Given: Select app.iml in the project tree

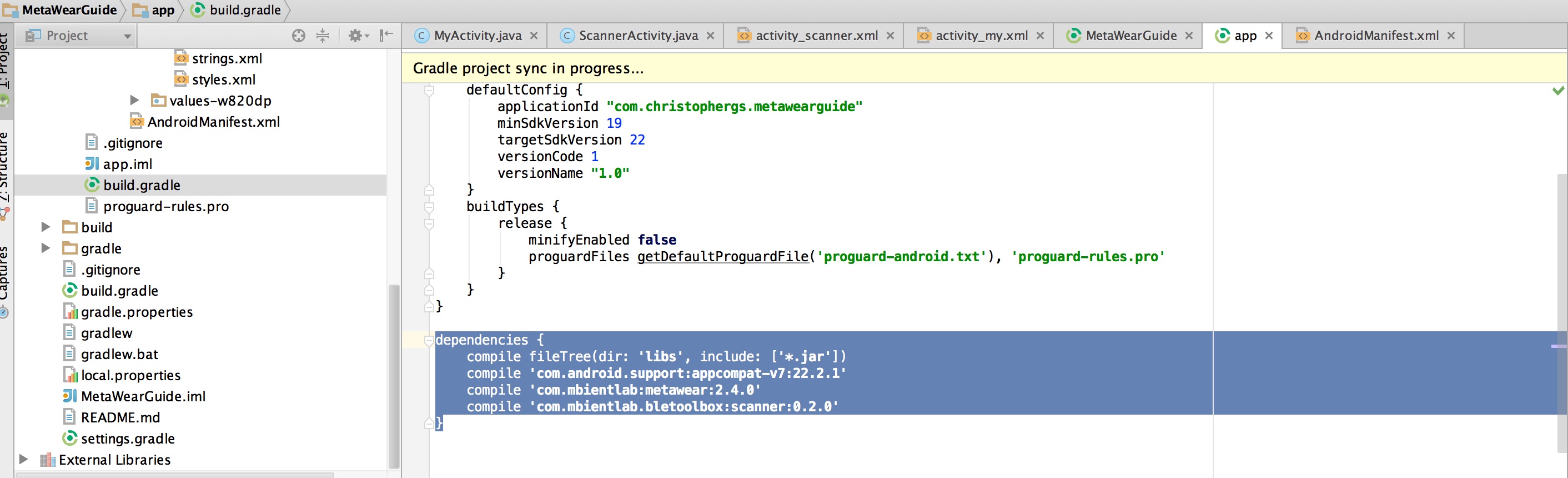Looking at the screenshot, I should (x=128, y=164).
